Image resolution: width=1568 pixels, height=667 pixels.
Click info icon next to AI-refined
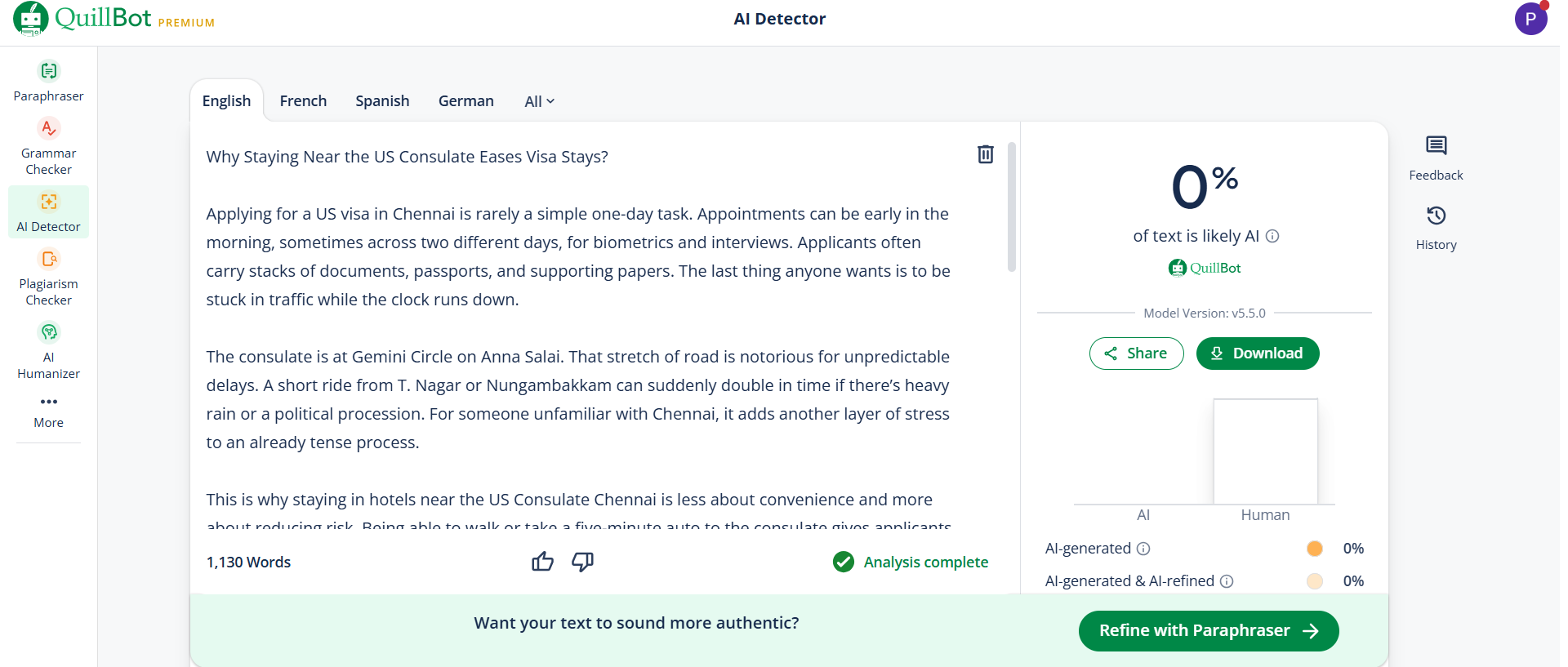[1227, 581]
